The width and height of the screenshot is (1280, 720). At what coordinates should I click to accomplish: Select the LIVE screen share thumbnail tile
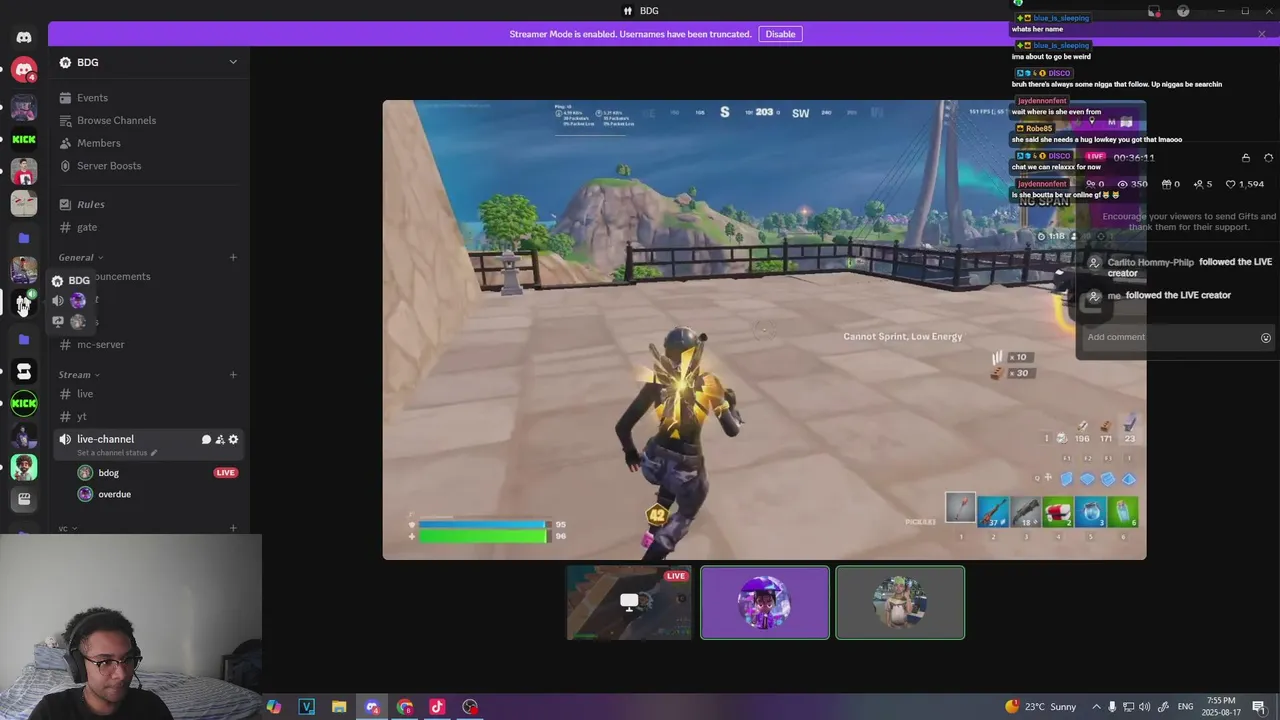point(629,602)
